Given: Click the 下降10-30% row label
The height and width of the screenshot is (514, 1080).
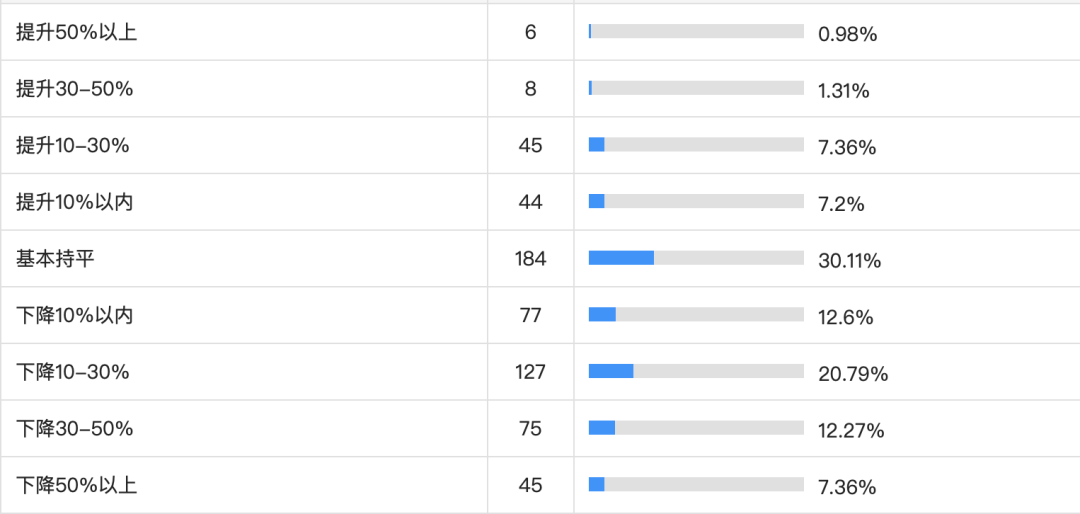Looking at the screenshot, I should (73, 372).
